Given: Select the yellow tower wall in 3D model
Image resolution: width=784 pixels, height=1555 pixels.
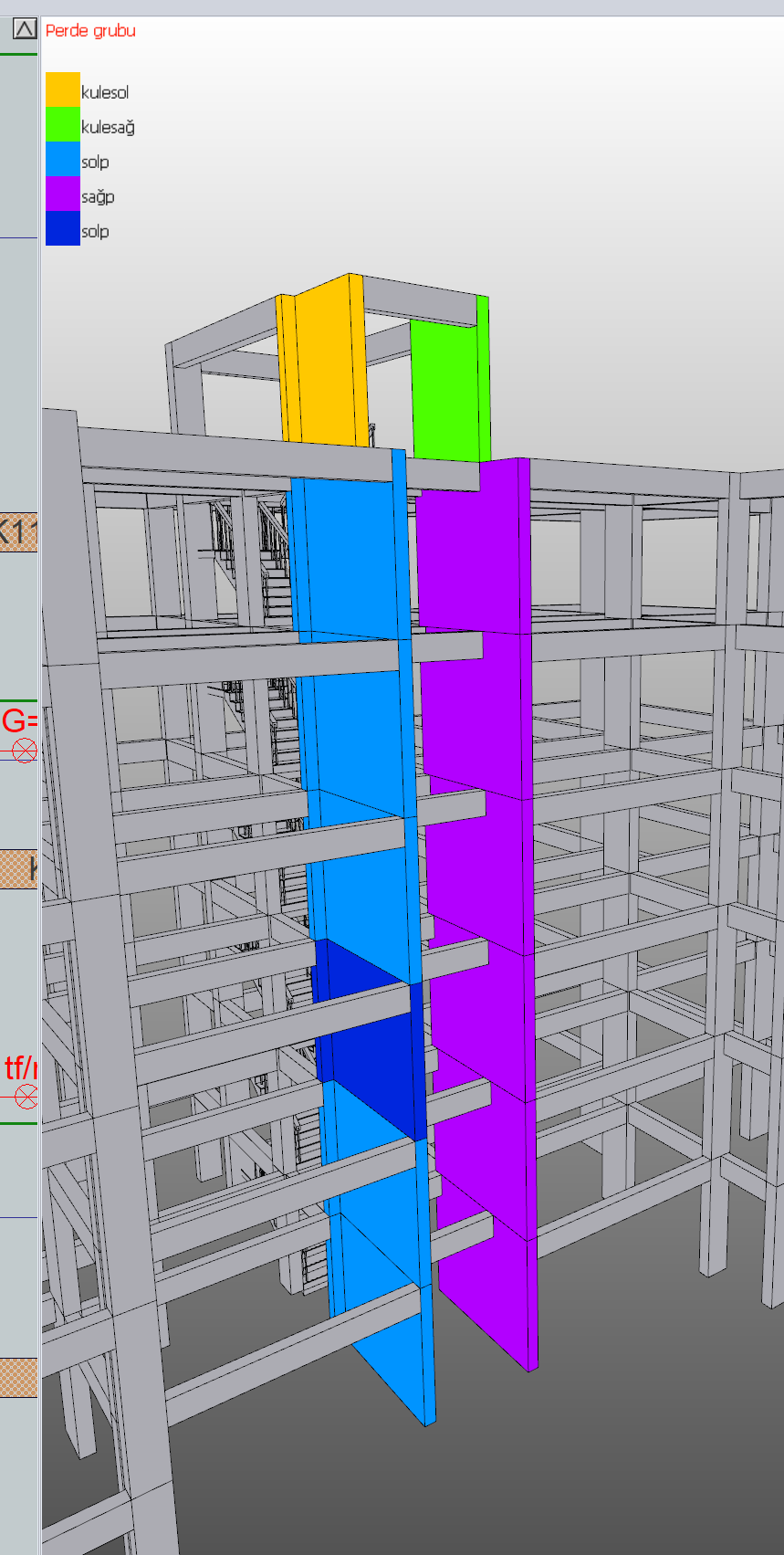Looking at the screenshot, I should tap(326, 365).
